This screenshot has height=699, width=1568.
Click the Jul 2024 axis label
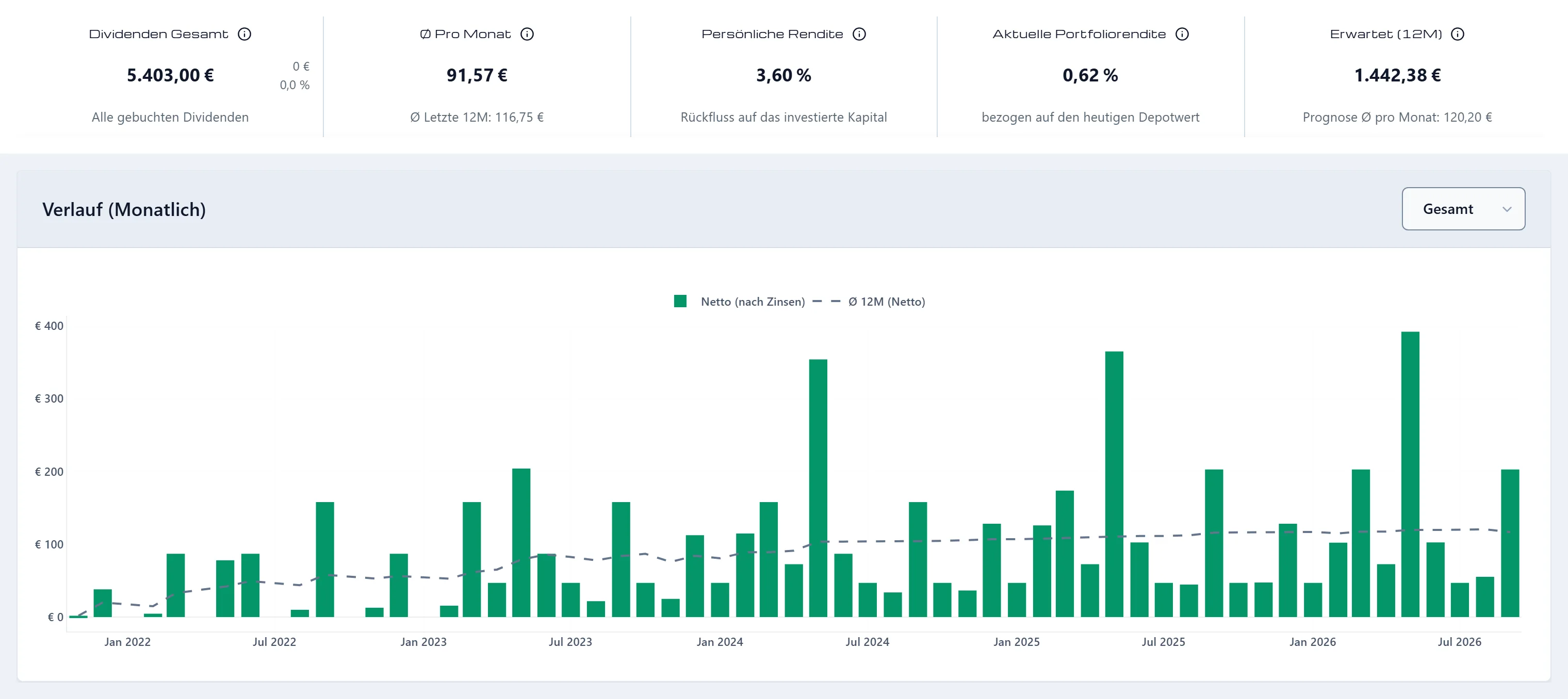[x=868, y=642]
